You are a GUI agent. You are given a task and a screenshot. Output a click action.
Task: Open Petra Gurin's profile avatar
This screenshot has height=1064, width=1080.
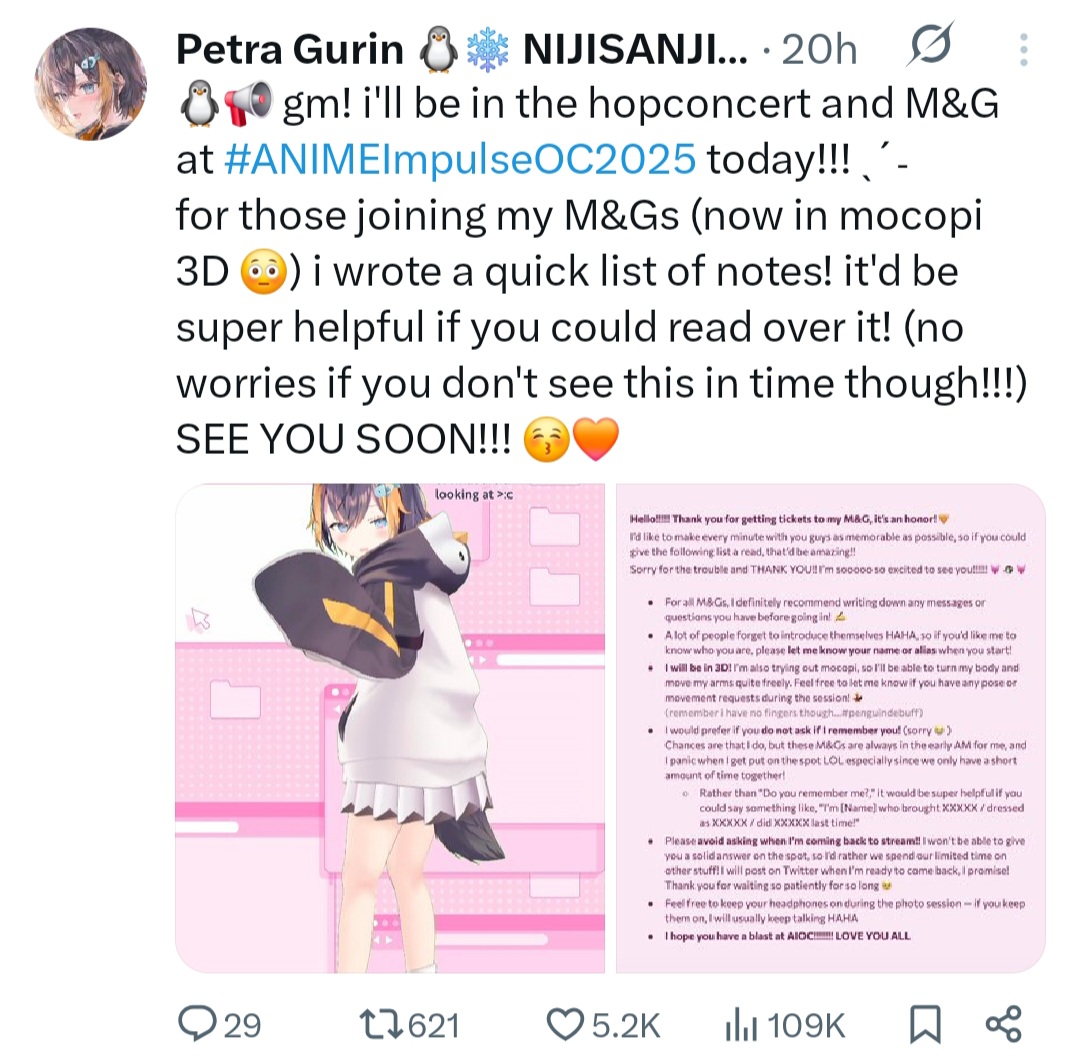(x=91, y=84)
